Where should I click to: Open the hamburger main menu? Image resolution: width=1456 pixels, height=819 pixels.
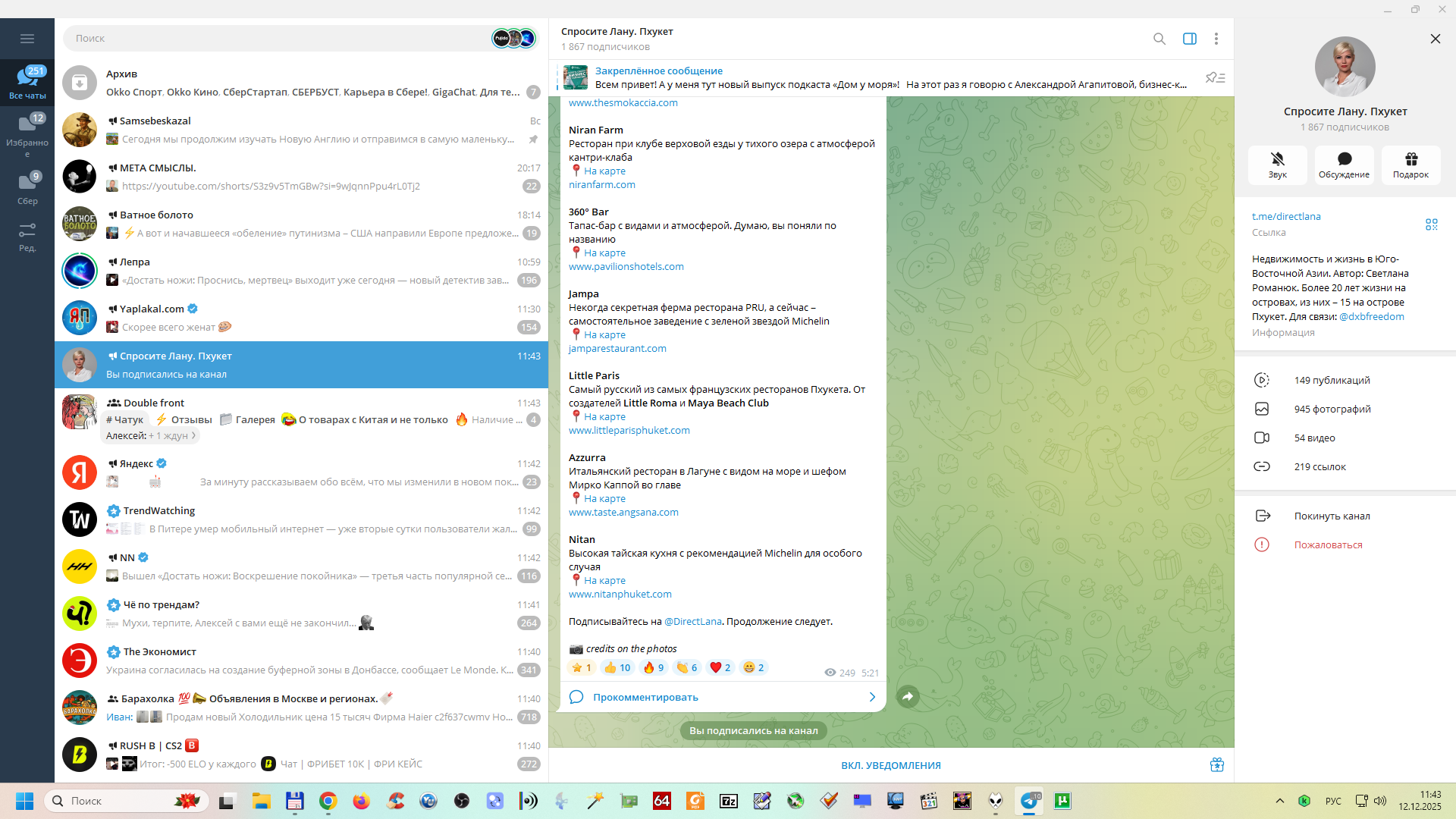[x=27, y=39]
